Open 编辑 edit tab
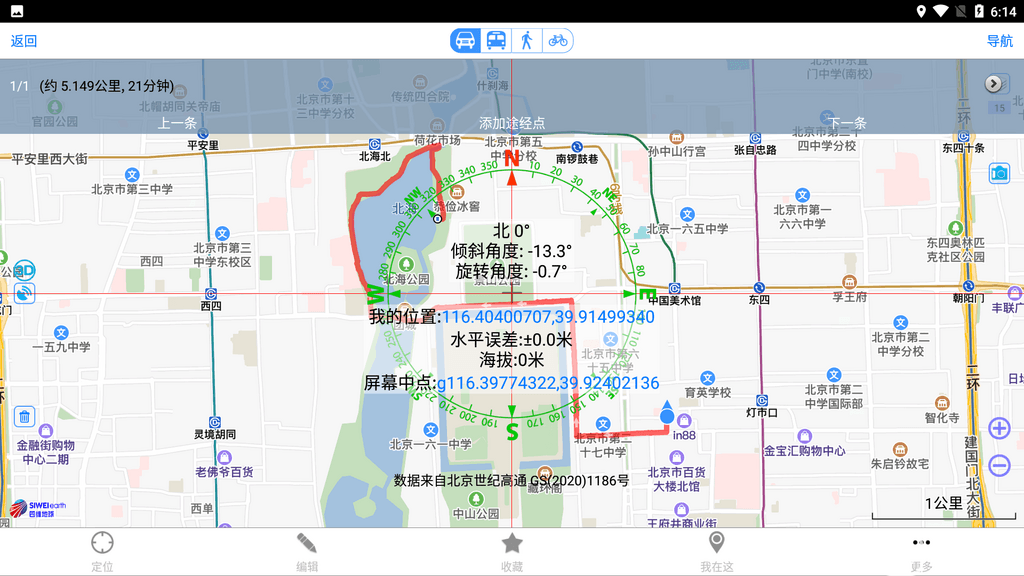 click(307, 552)
